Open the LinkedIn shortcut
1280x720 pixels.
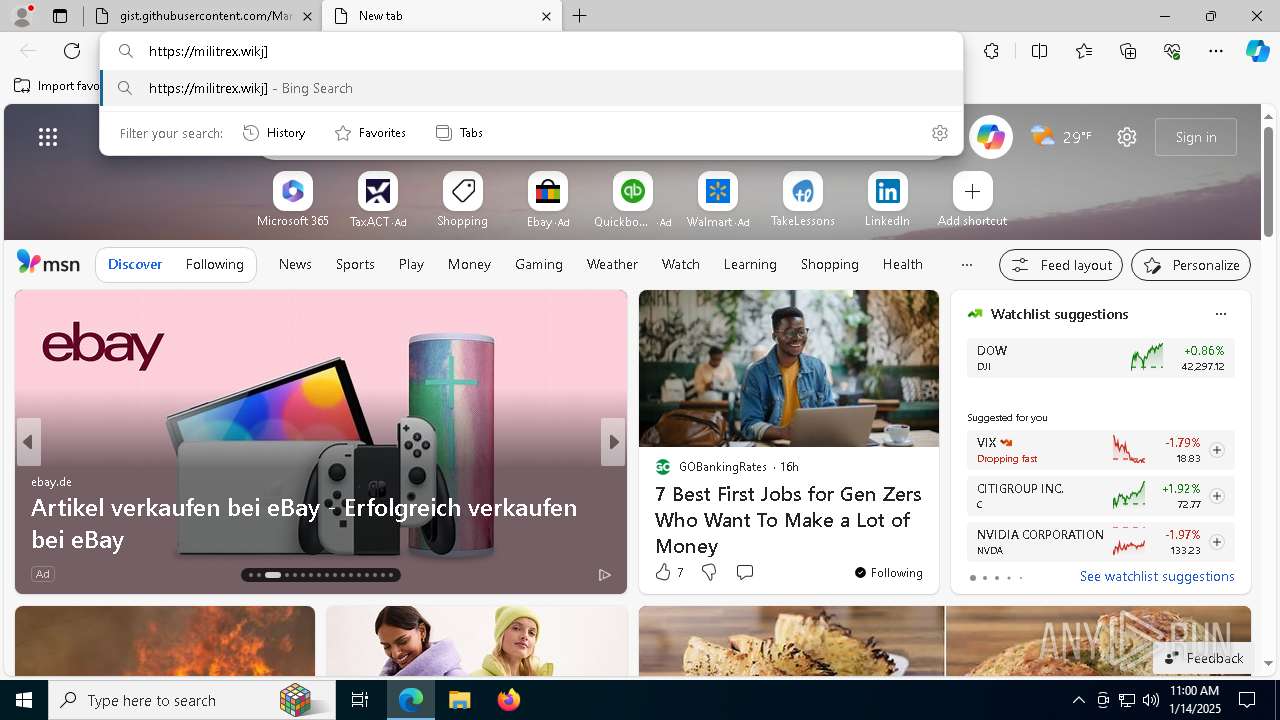pos(887,200)
